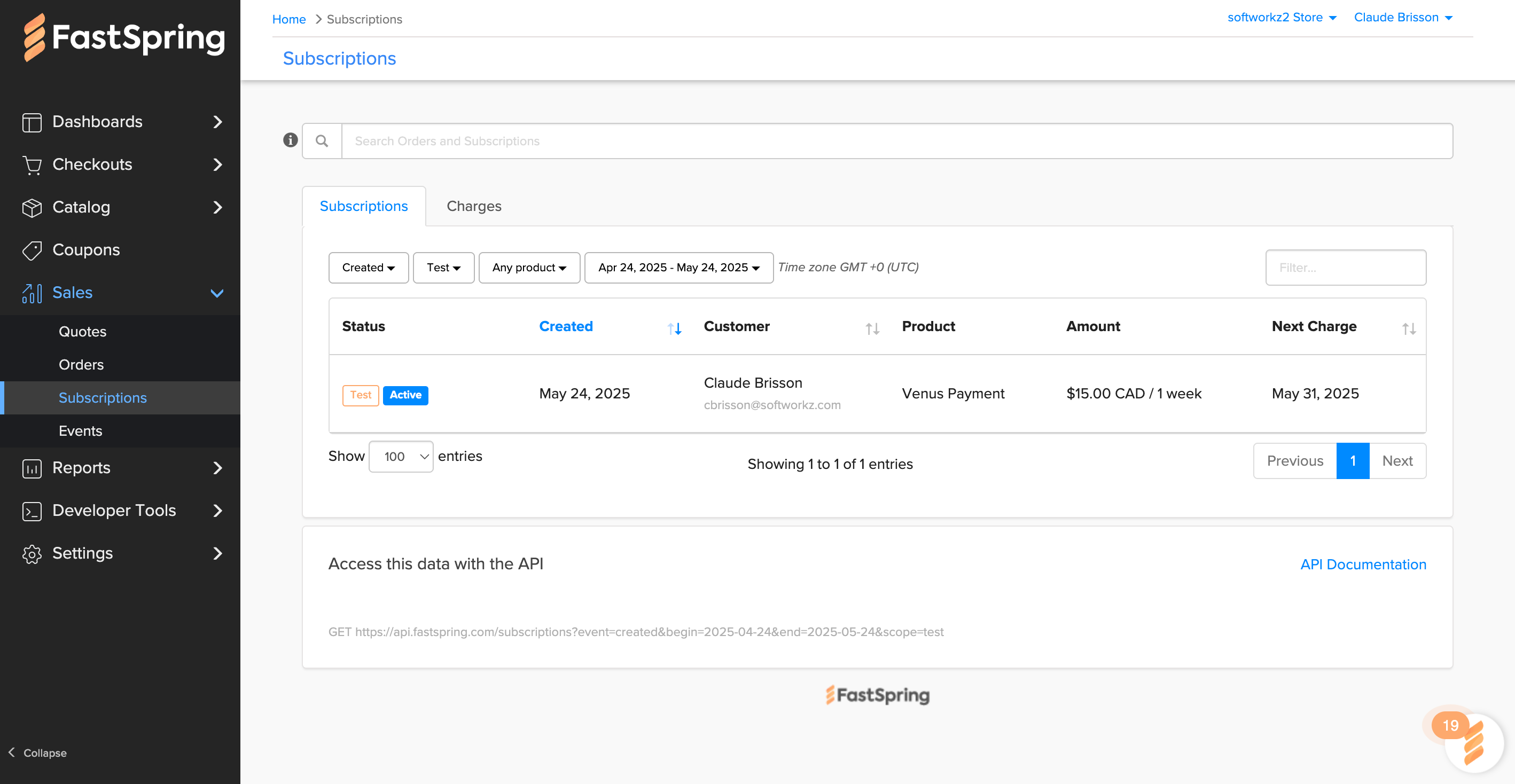Click the Settings gear icon
This screenshot has height=784, width=1515.
pyautogui.click(x=32, y=554)
